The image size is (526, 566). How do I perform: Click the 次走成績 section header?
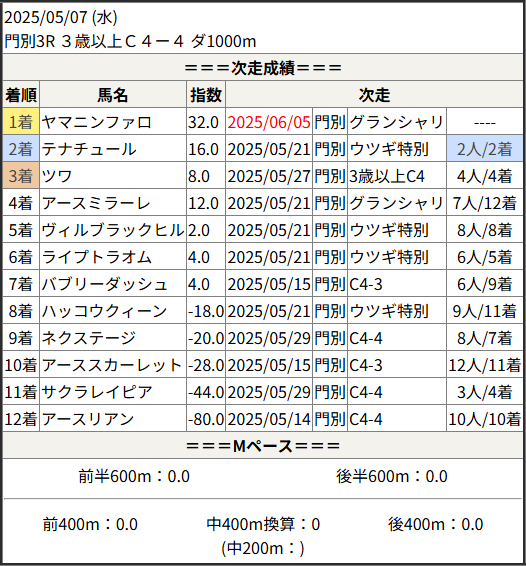[x=263, y=68]
